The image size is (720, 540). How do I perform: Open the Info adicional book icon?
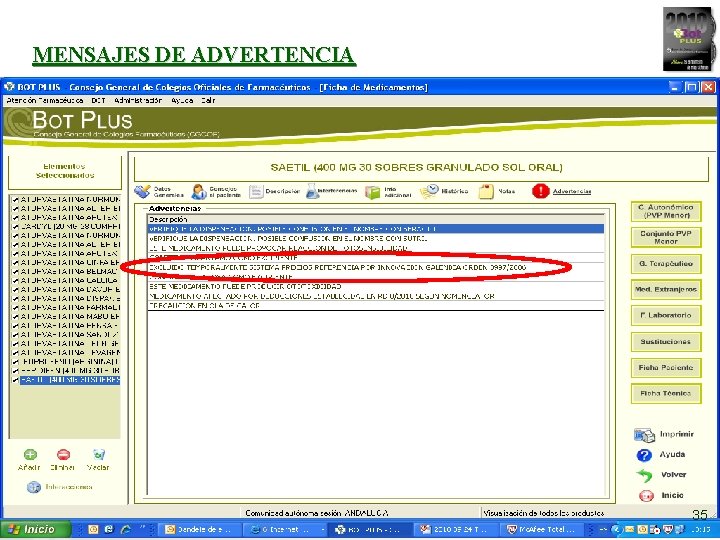[372, 192]
